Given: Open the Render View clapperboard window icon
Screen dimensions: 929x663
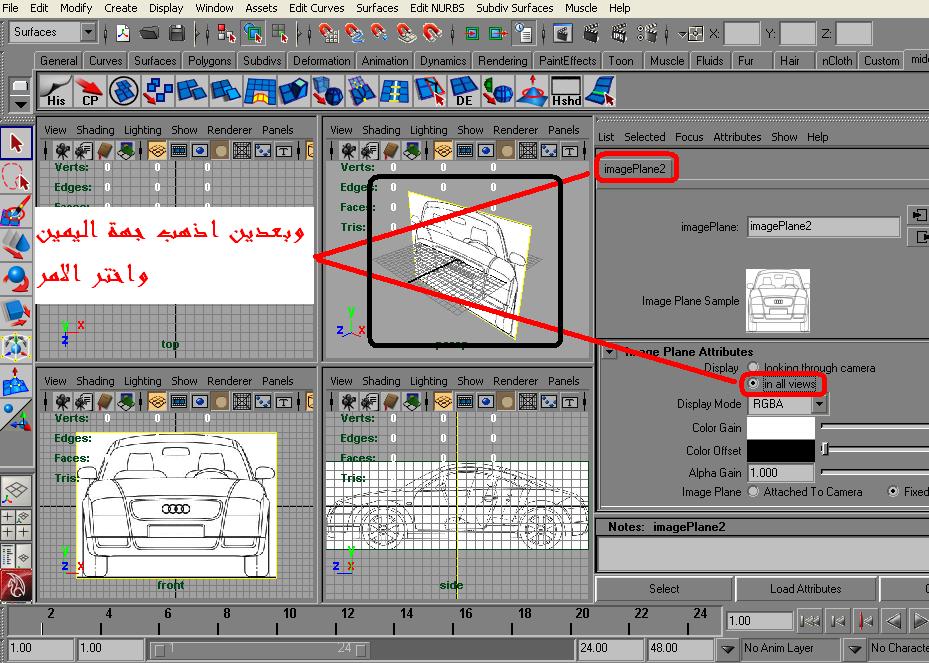Looking at the screenshot, I should coord(562,33).
